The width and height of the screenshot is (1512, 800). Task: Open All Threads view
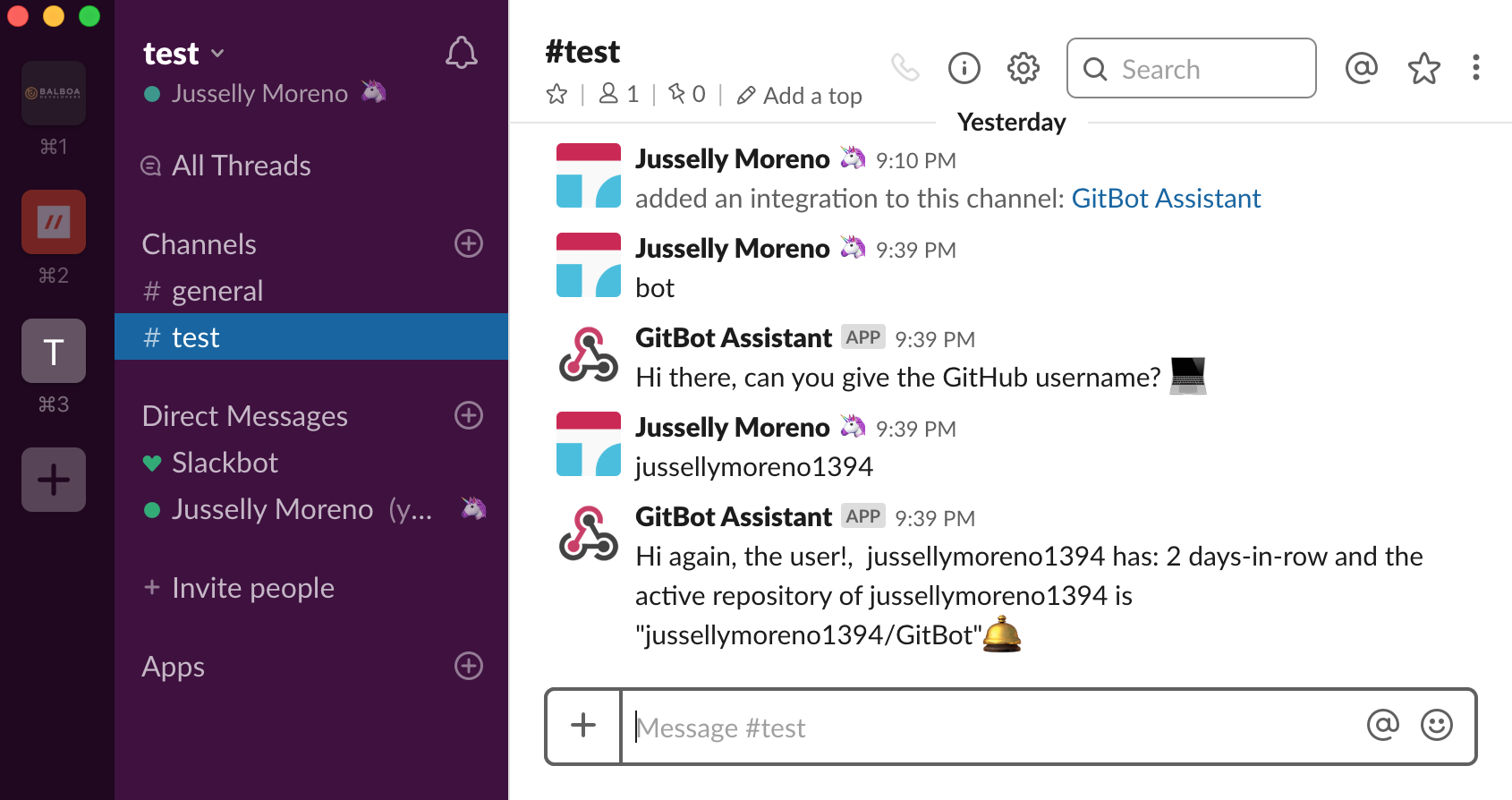(x=226, y=166)
